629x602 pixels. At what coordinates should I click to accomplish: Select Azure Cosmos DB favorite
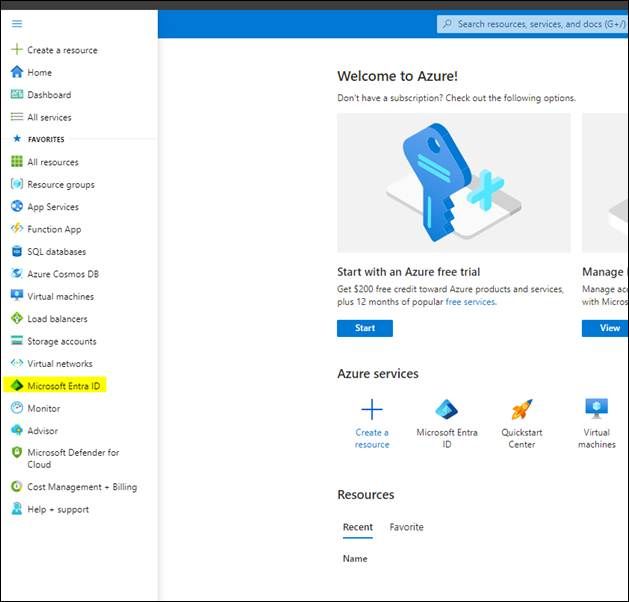click(x=62, y=274)
